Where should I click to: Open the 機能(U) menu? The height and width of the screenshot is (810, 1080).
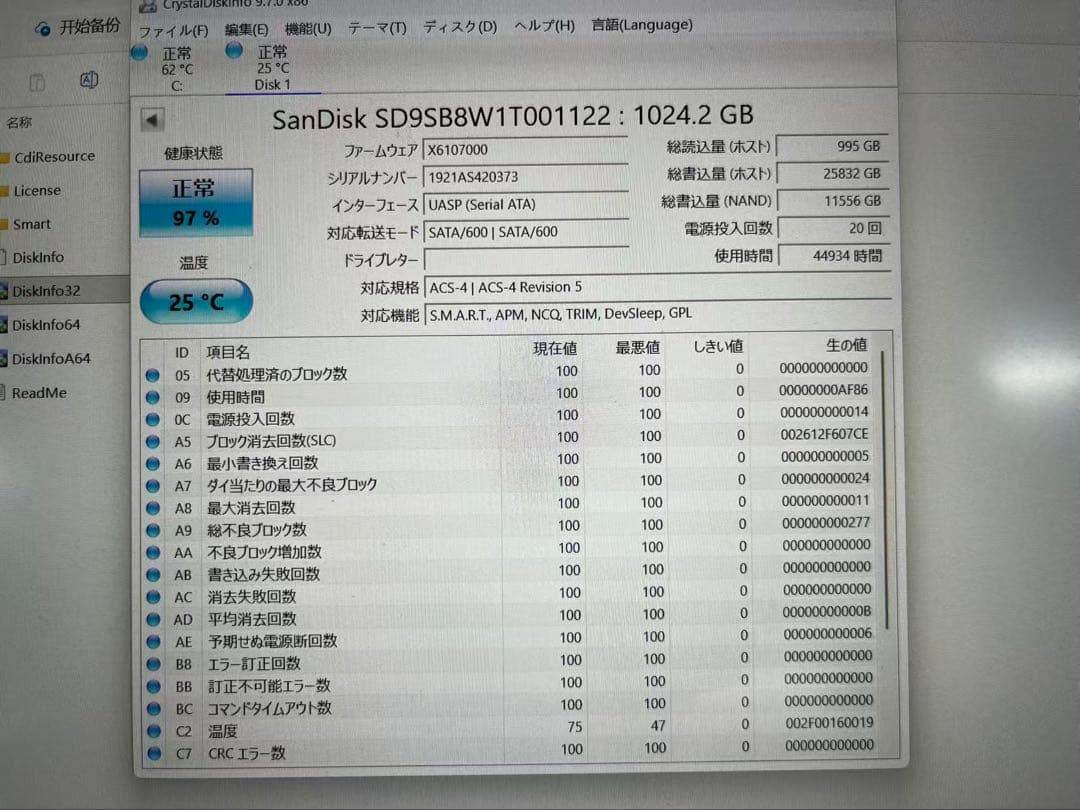tap(308, 29)
